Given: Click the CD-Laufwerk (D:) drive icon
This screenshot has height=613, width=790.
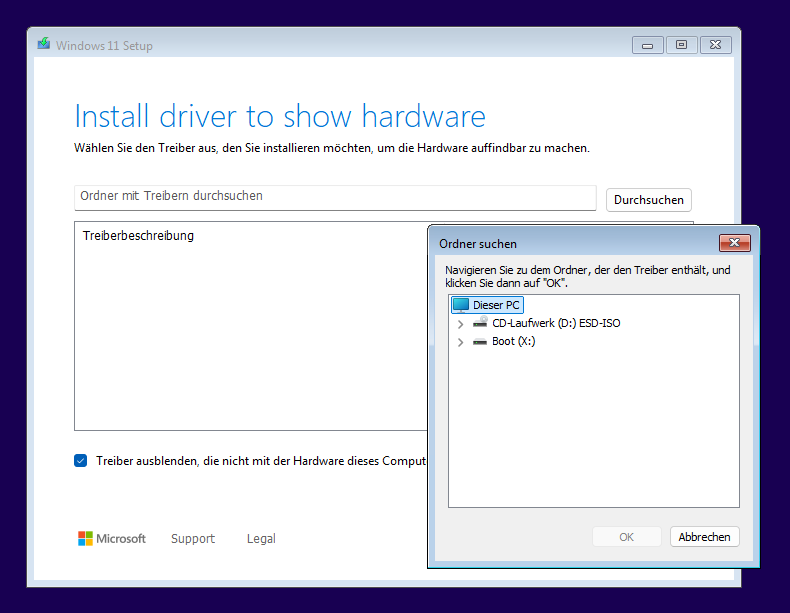Looking at the screenshot, I should pyautogui.click(x=480, y=322).
